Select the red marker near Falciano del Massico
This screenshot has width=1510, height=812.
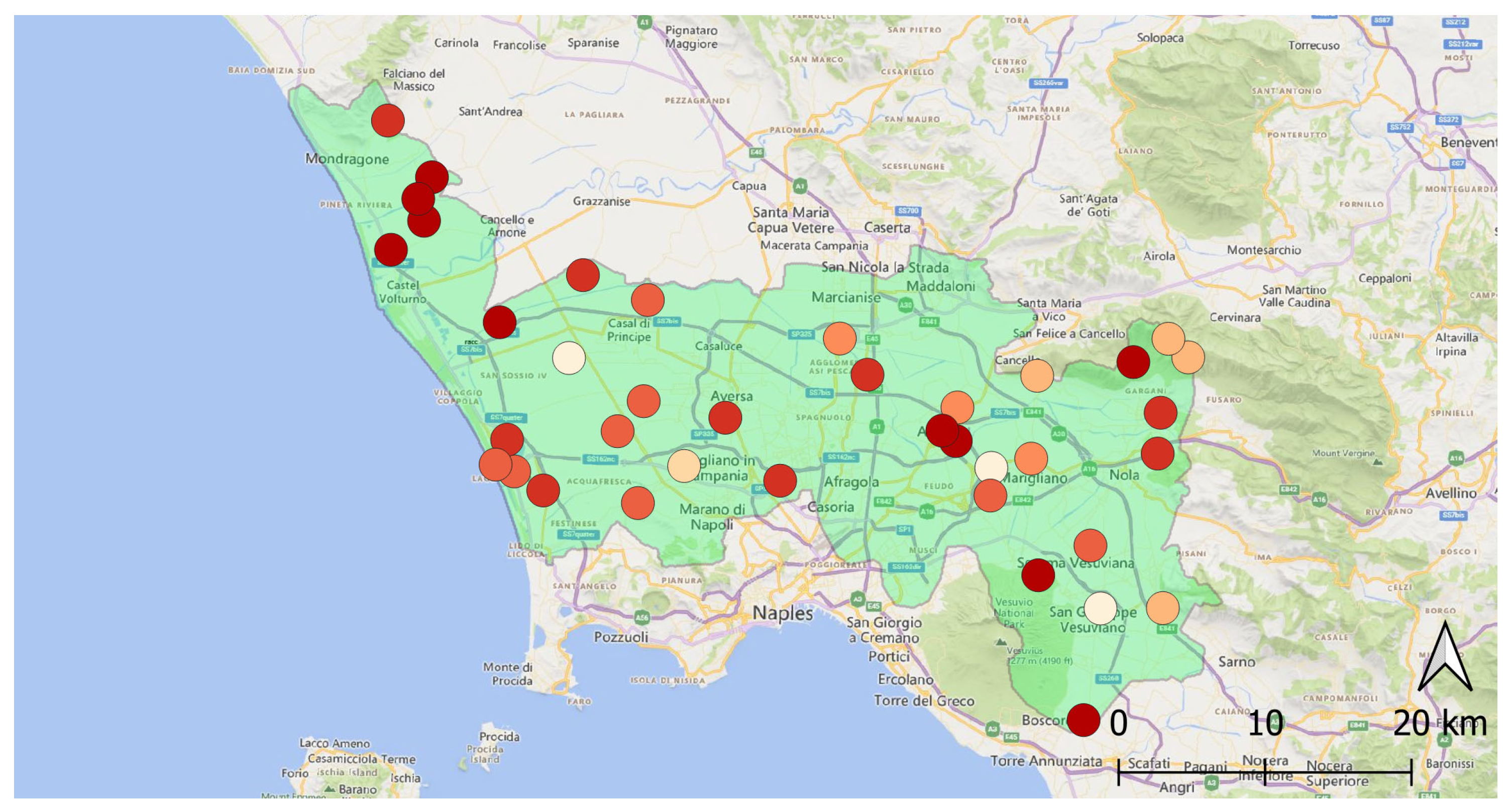pyautogui.click(x=388, y=121)
